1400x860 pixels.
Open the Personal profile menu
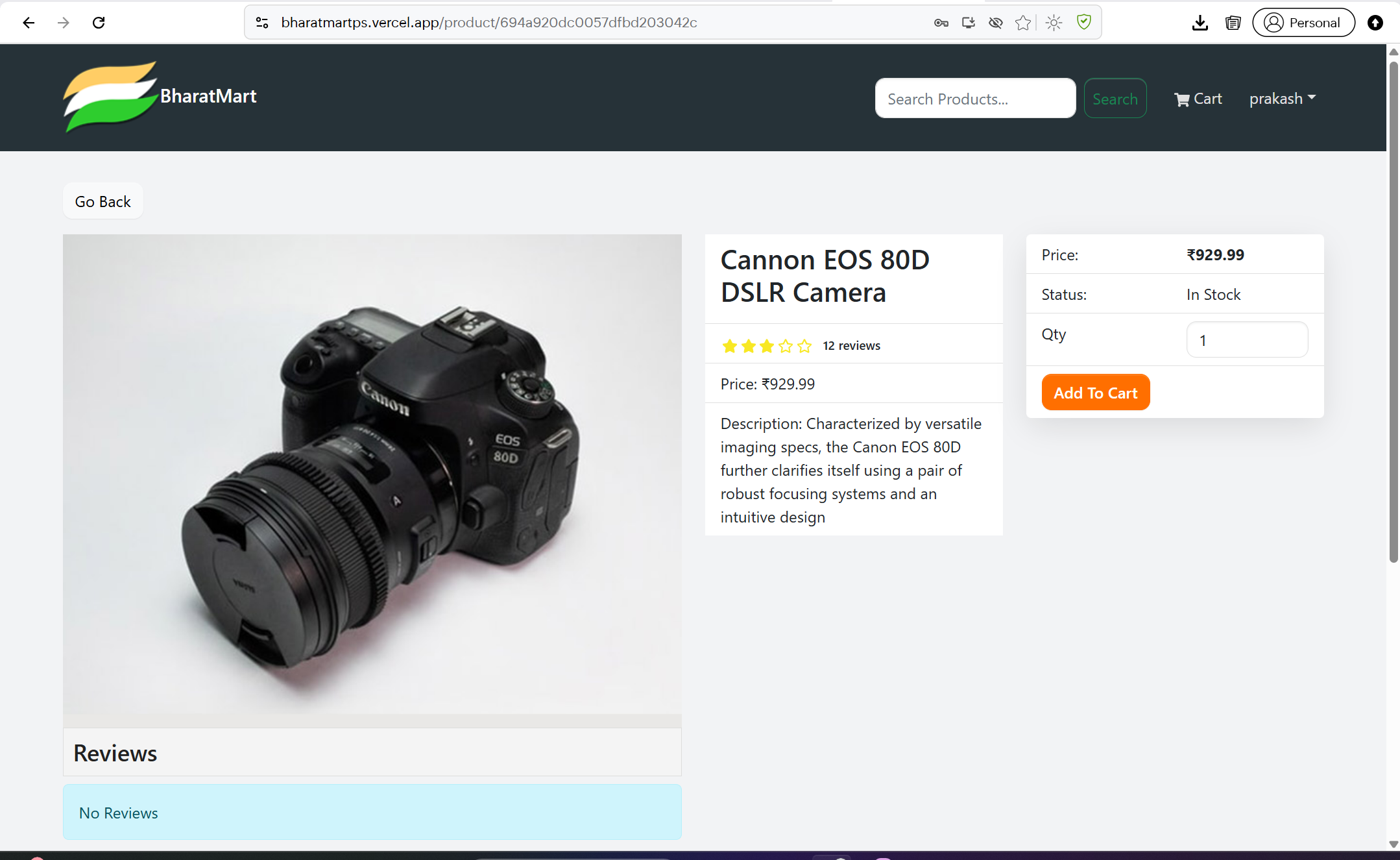(x=1303, y=23)
